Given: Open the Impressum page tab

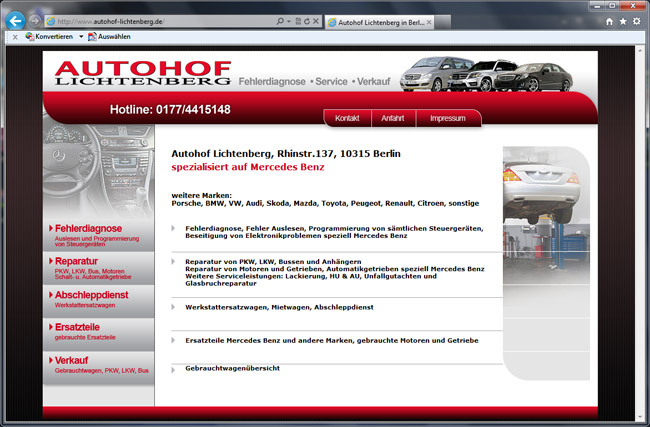Looking at the screenshot, I should (448, 118).
